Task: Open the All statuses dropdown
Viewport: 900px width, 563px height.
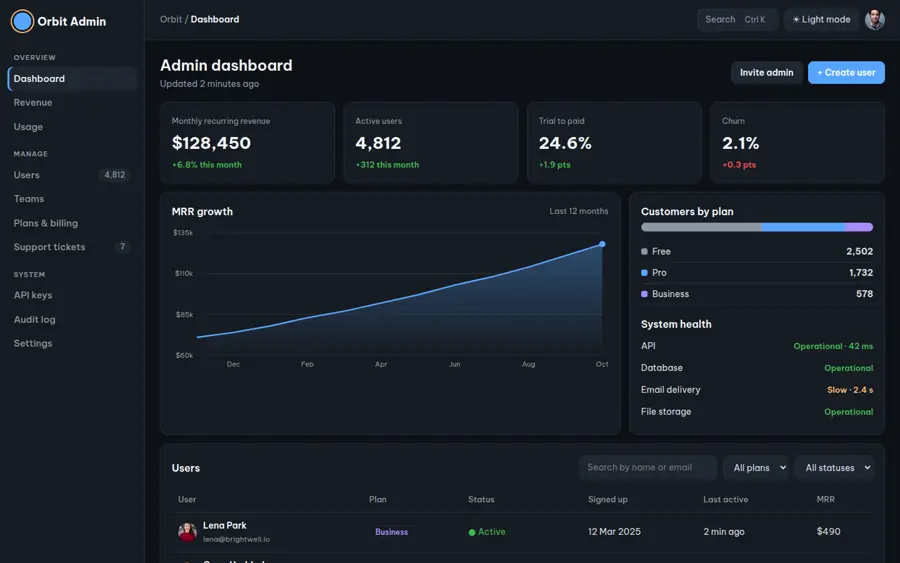Action: 836,468
